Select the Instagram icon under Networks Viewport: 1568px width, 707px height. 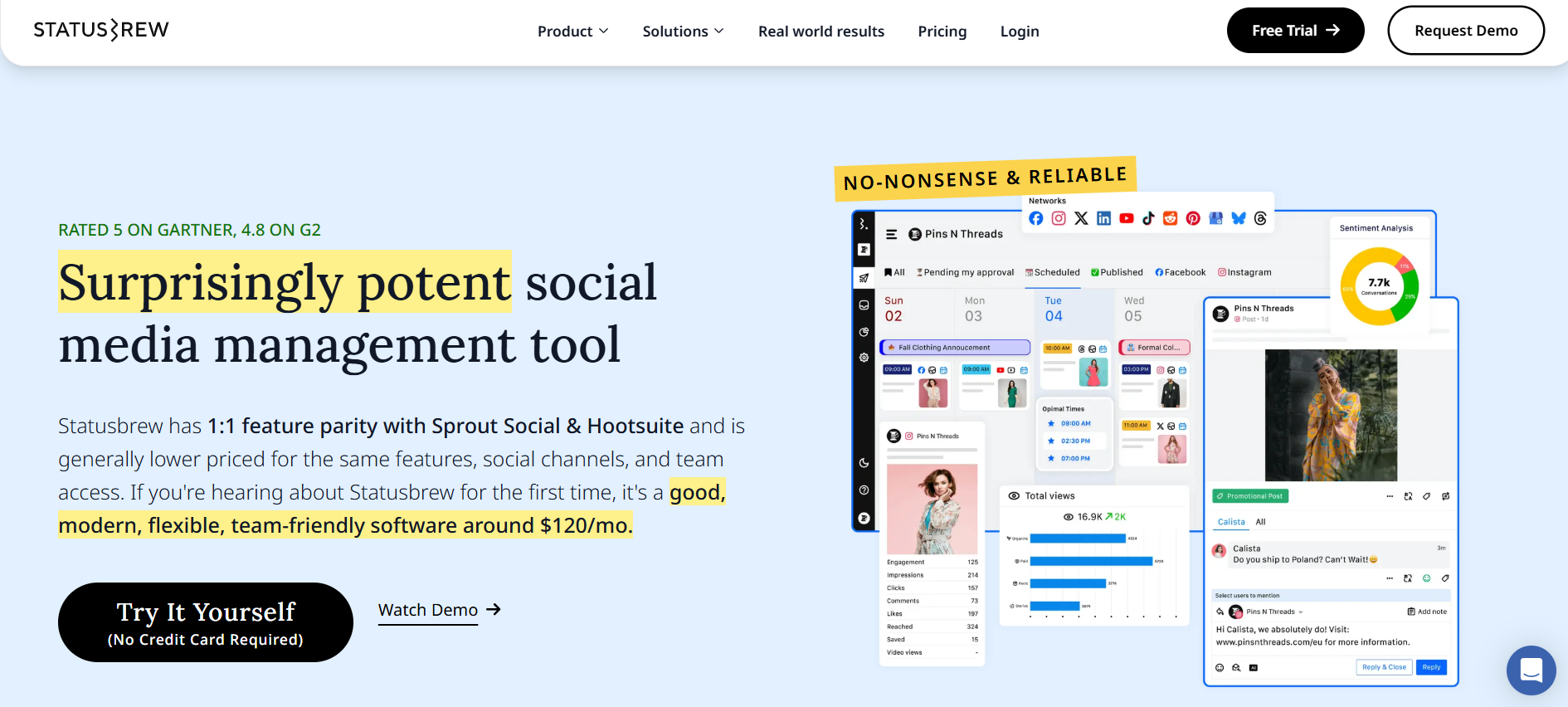[1059, 218]
